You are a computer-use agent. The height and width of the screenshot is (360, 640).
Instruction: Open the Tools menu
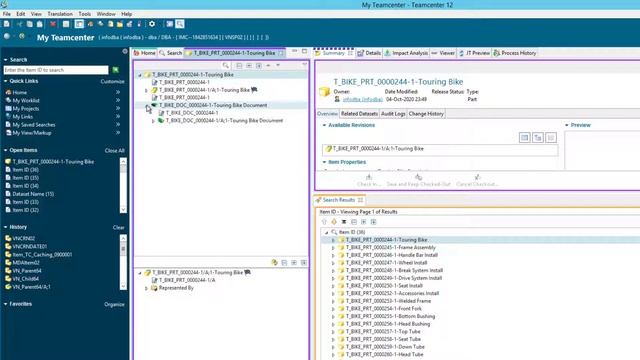pos(84,14)
